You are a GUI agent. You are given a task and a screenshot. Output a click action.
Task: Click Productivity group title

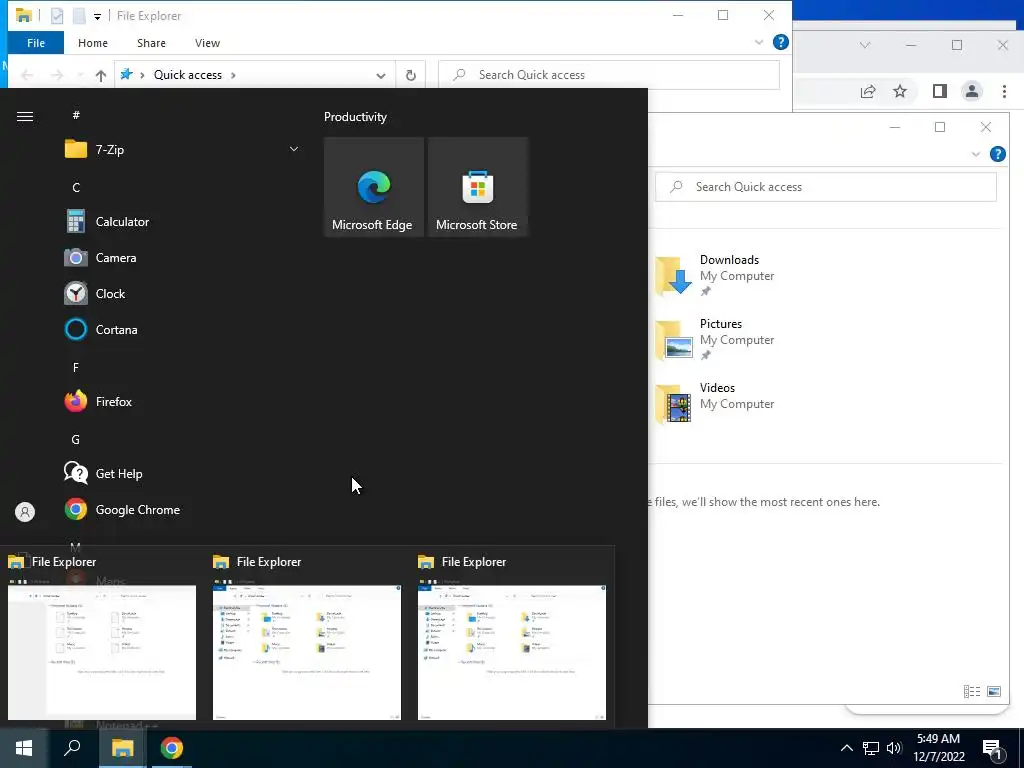click(355, 117)
